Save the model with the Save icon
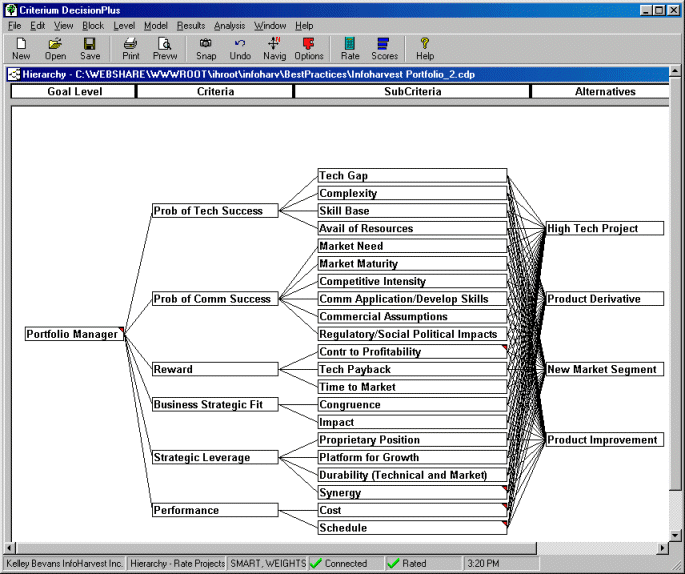The width and height of the screenshot is (685, 574). coord(90,48)
